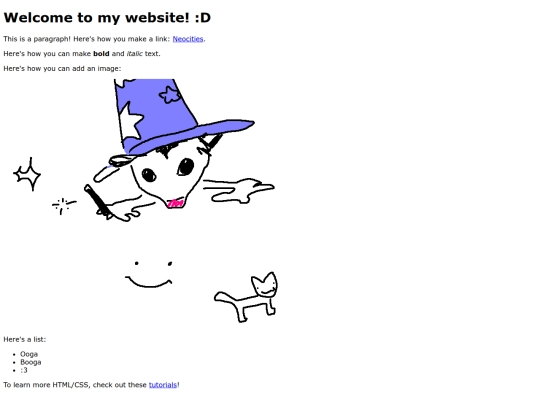Click the possum's right eye

click(186, 166)
